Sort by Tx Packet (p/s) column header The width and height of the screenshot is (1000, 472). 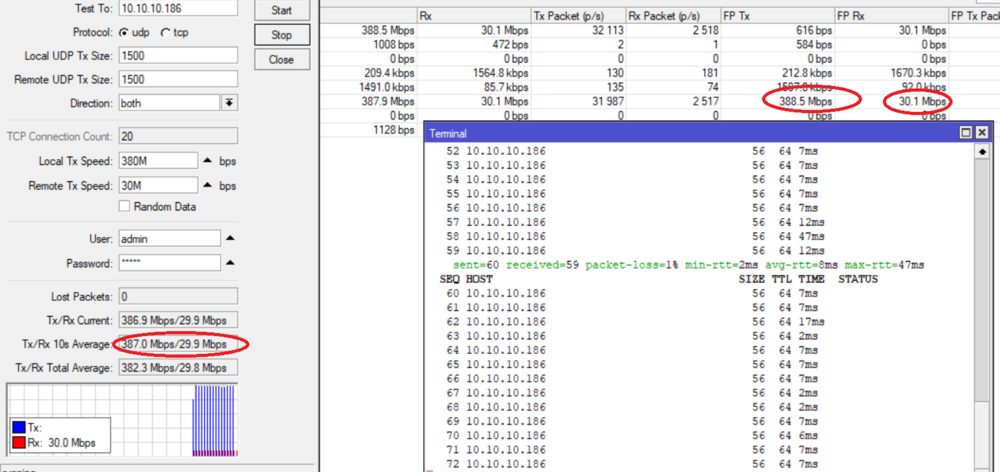[578, 15]
